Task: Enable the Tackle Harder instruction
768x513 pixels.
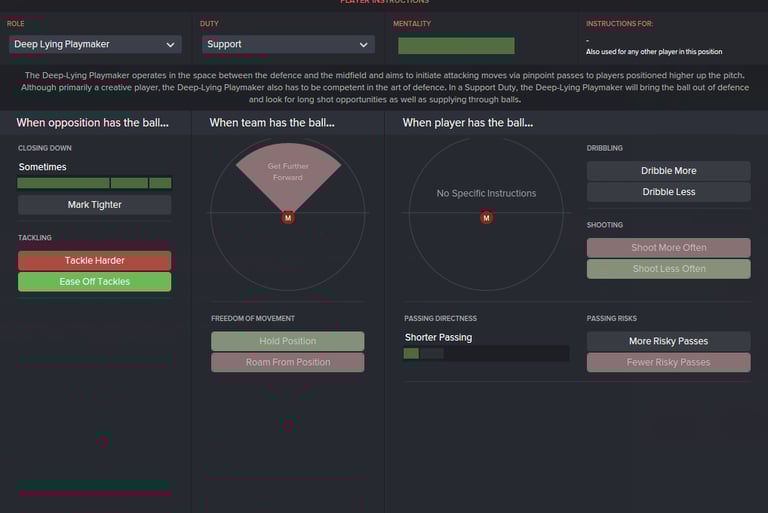Action: [x=95, y=261]
